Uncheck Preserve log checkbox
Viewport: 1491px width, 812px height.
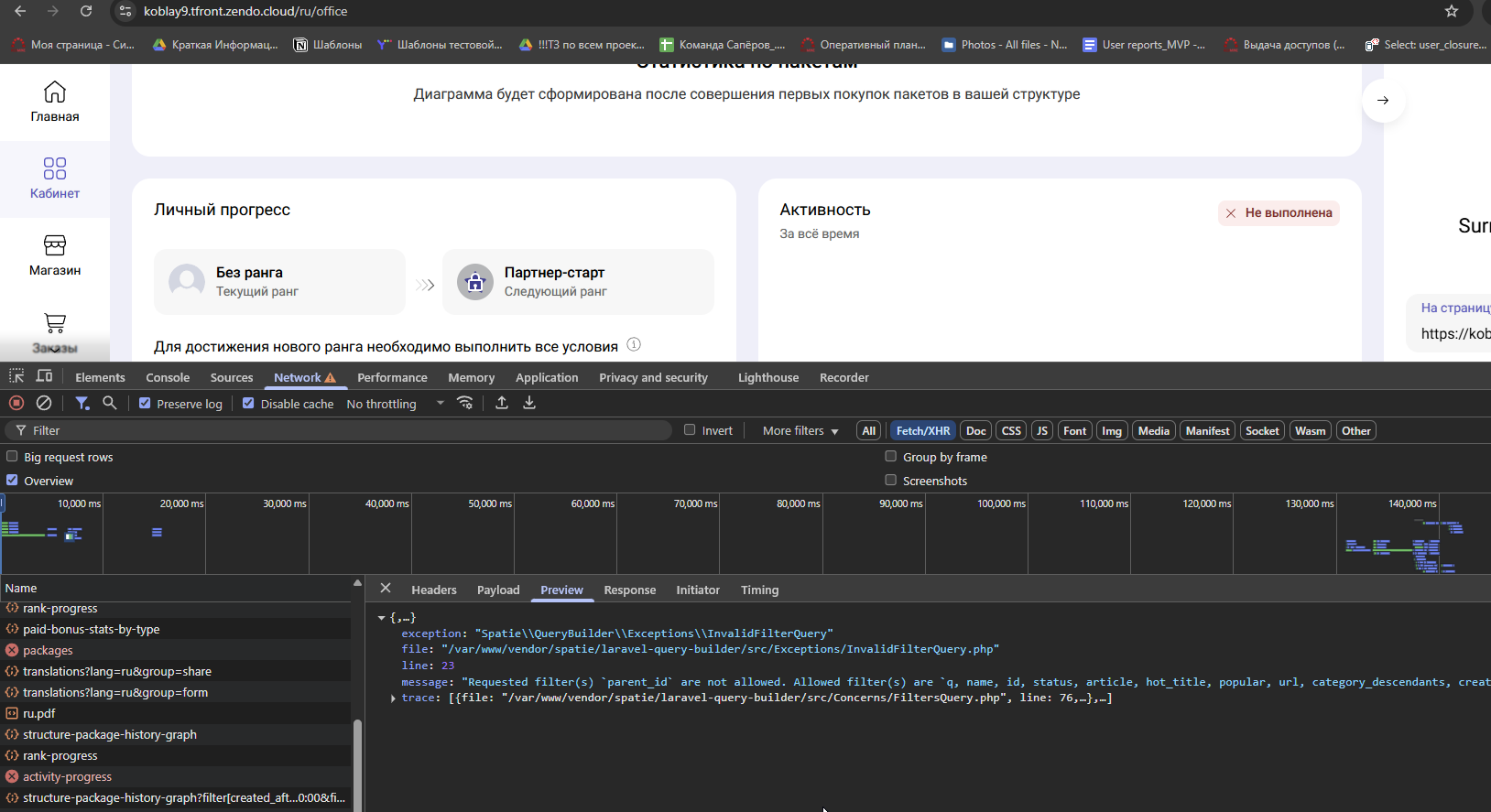145,403
